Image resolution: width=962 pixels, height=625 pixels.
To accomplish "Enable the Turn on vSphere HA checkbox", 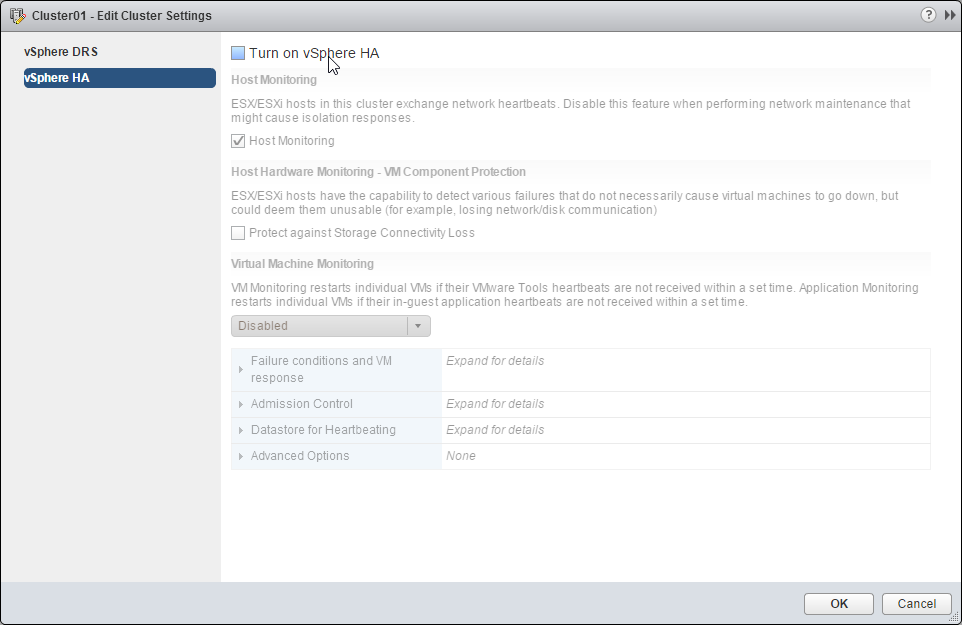I will click(238, 53).
